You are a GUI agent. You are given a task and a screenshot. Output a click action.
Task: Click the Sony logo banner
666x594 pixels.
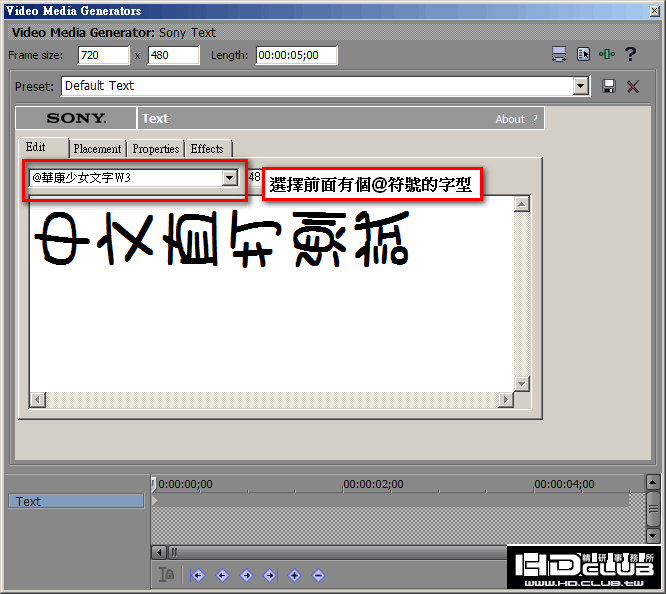point(76,118)
